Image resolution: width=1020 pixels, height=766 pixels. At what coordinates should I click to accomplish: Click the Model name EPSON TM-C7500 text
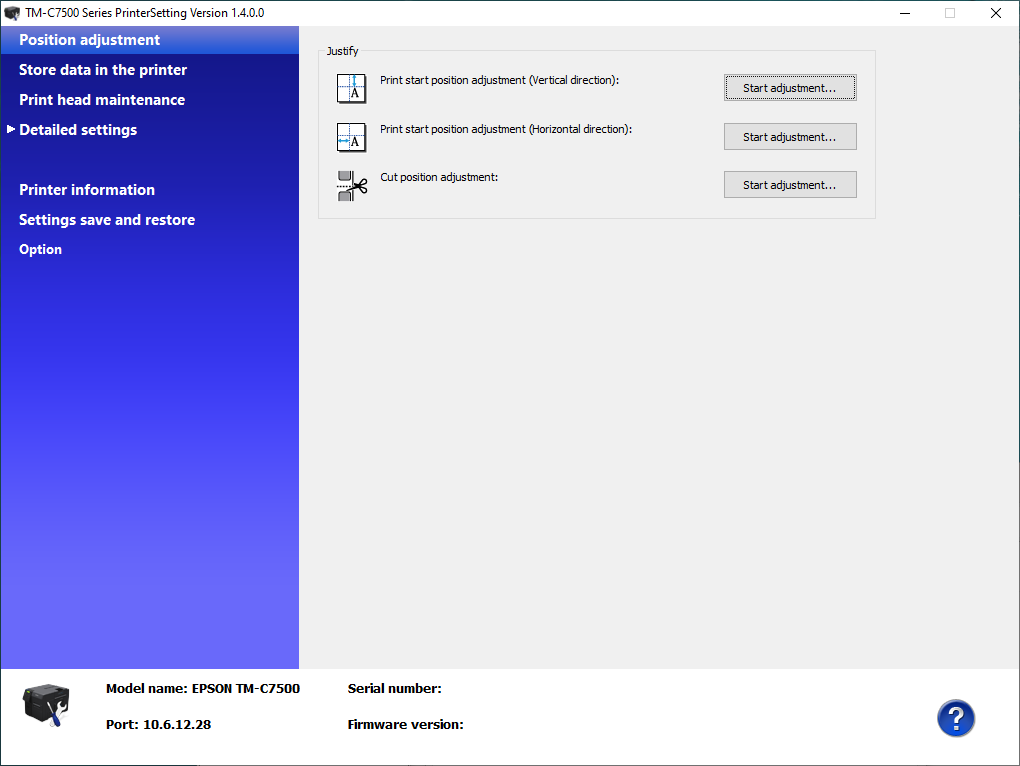202,688
